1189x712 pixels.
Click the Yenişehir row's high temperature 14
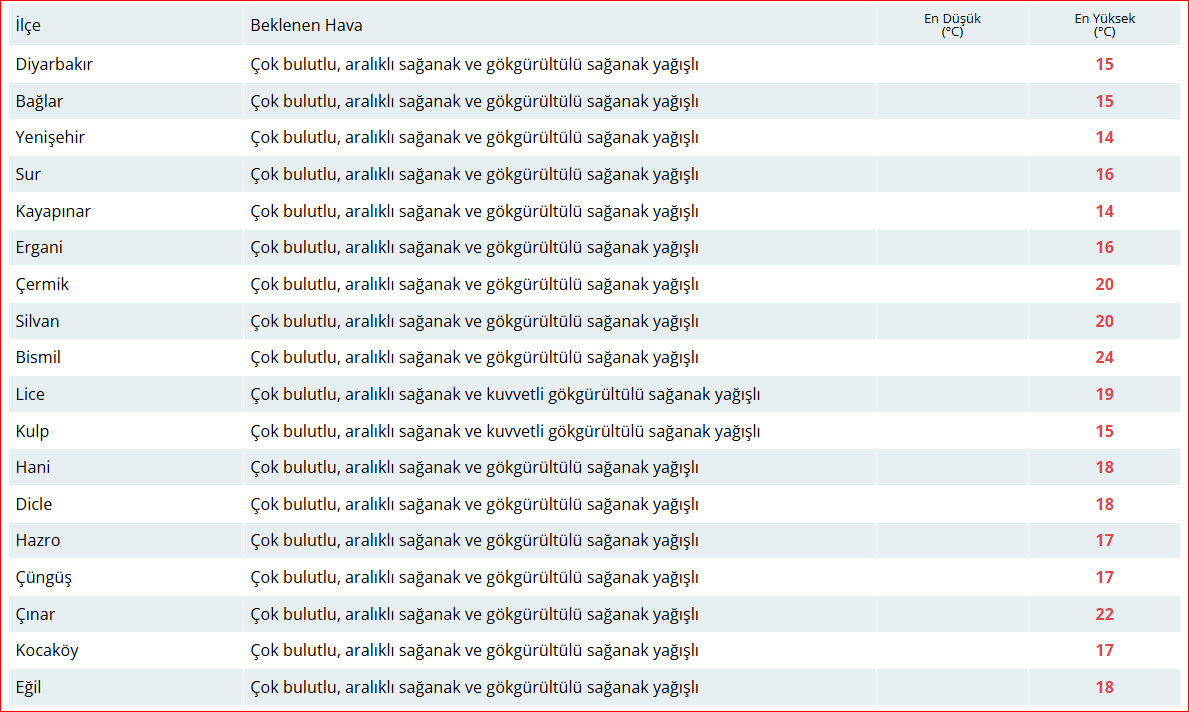[x=1104, y=138]
